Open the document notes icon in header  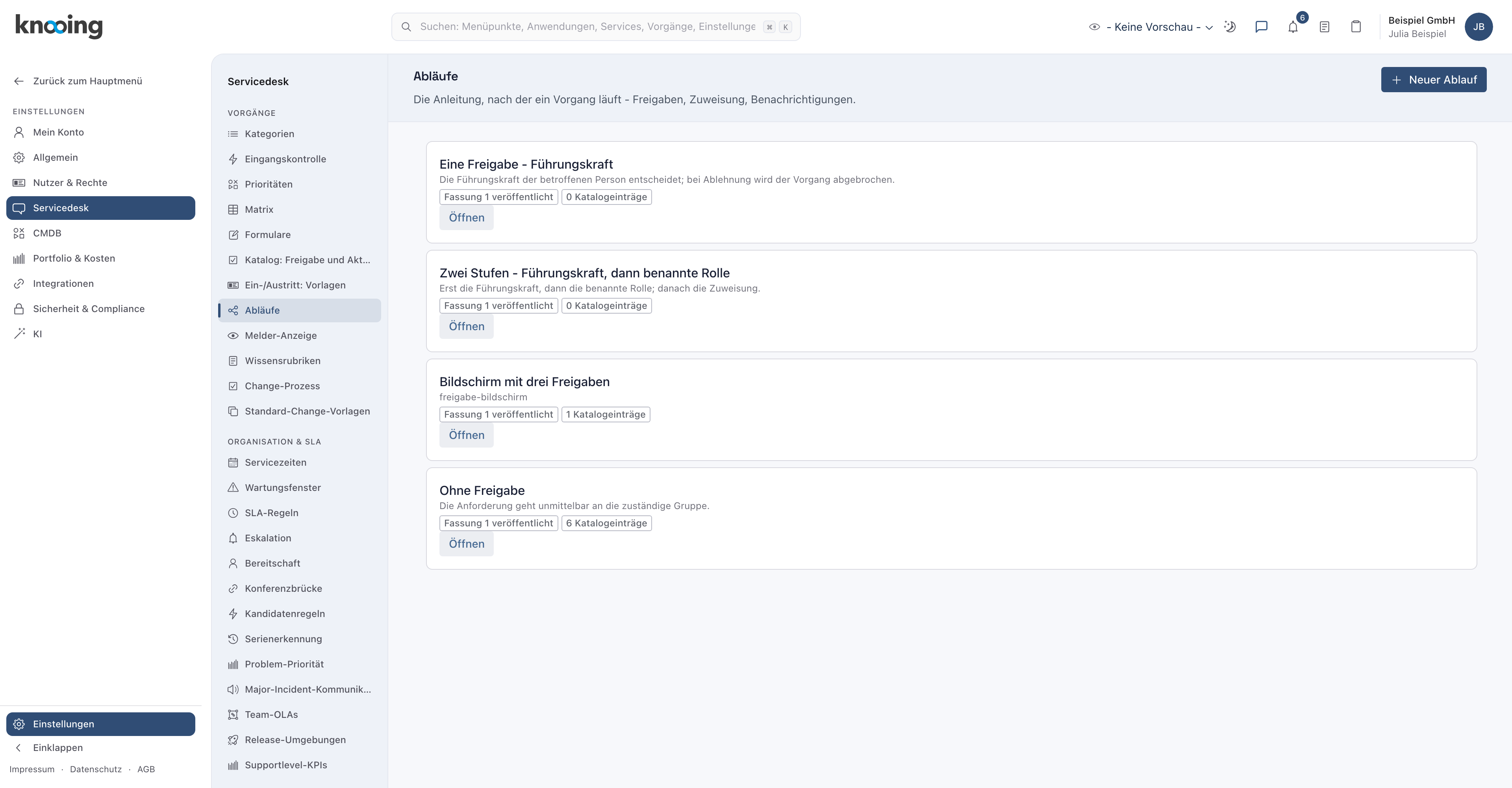[1324, 26]
